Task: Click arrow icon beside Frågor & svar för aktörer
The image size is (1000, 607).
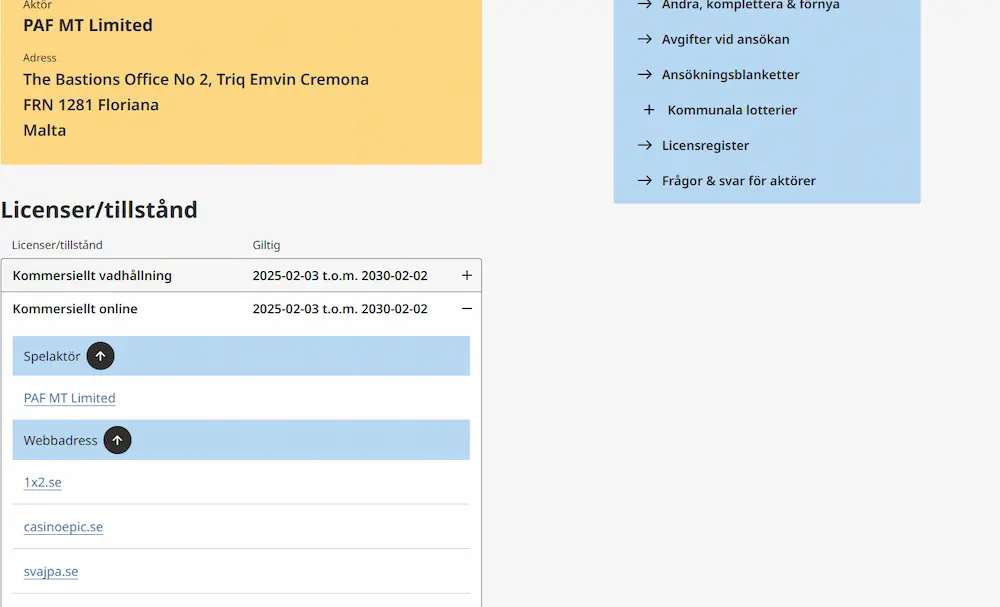Action: coord(645,180)
